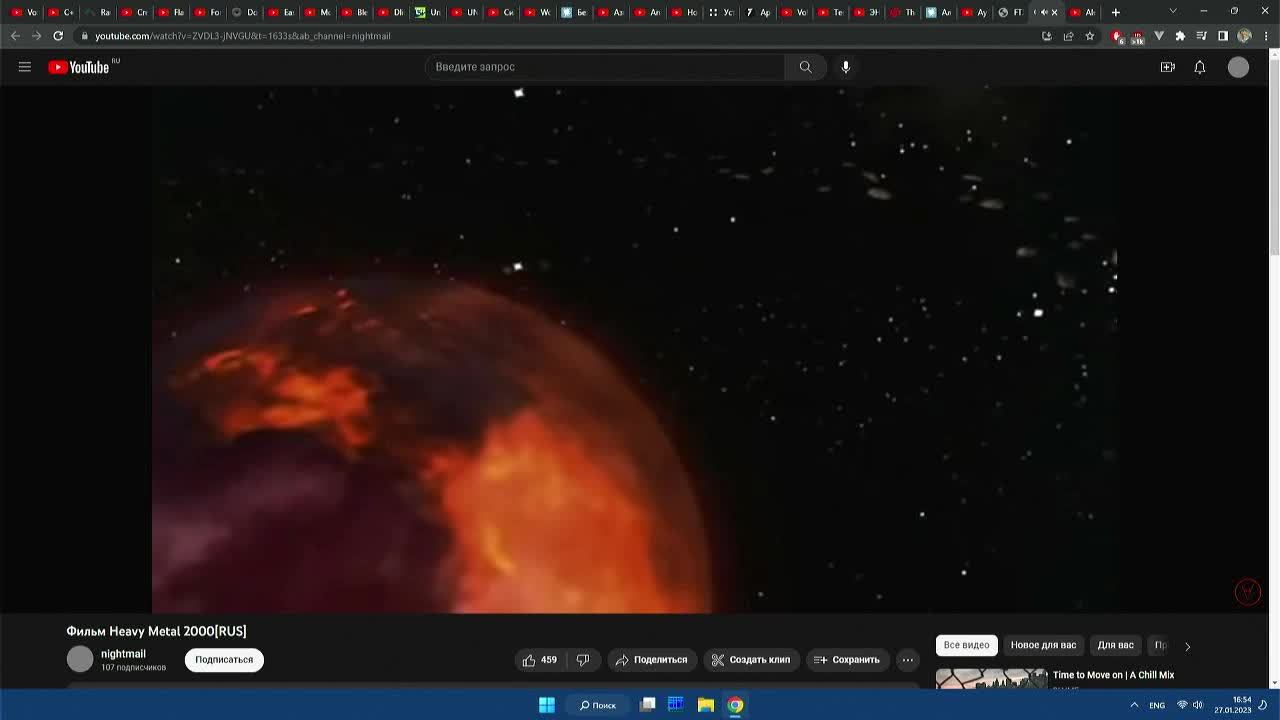Screen dimensions: 1280x720
Task: Switch to the first YouTube browser tab
Action: [x=25, y=13]
